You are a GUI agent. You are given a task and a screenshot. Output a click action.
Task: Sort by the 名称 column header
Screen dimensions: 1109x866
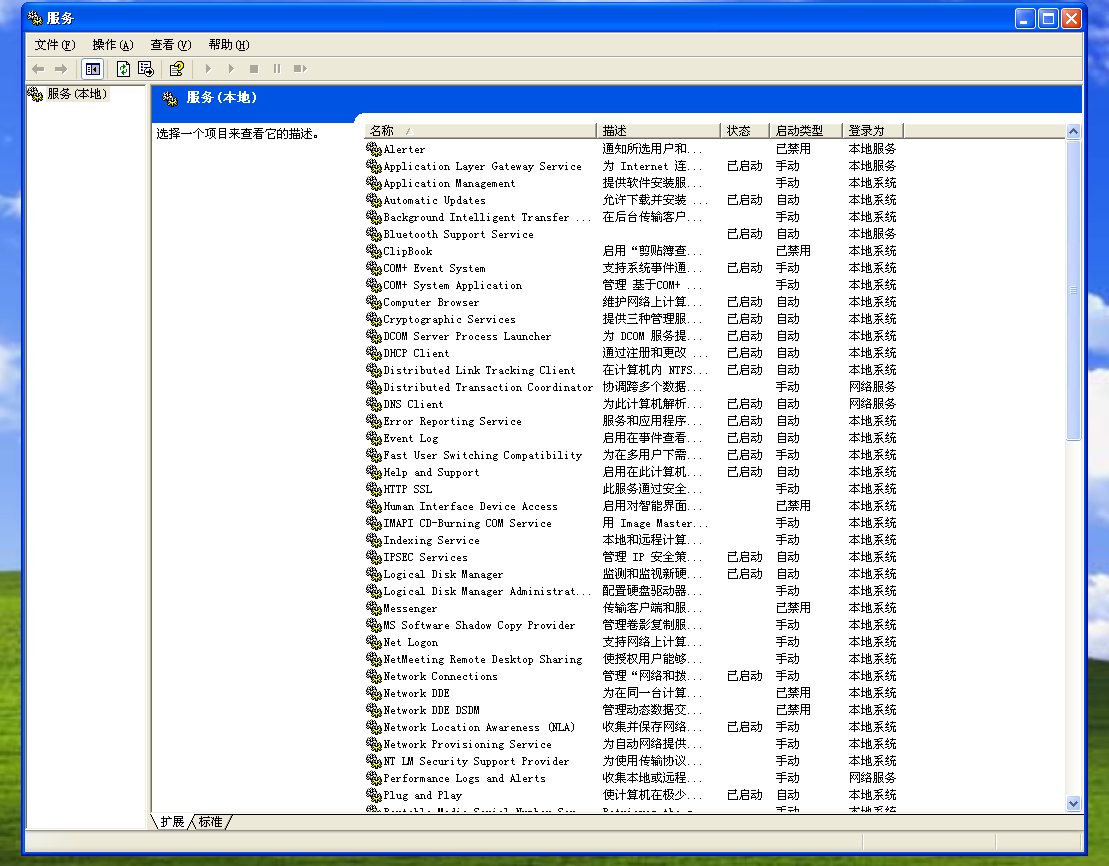pos(480,131)
